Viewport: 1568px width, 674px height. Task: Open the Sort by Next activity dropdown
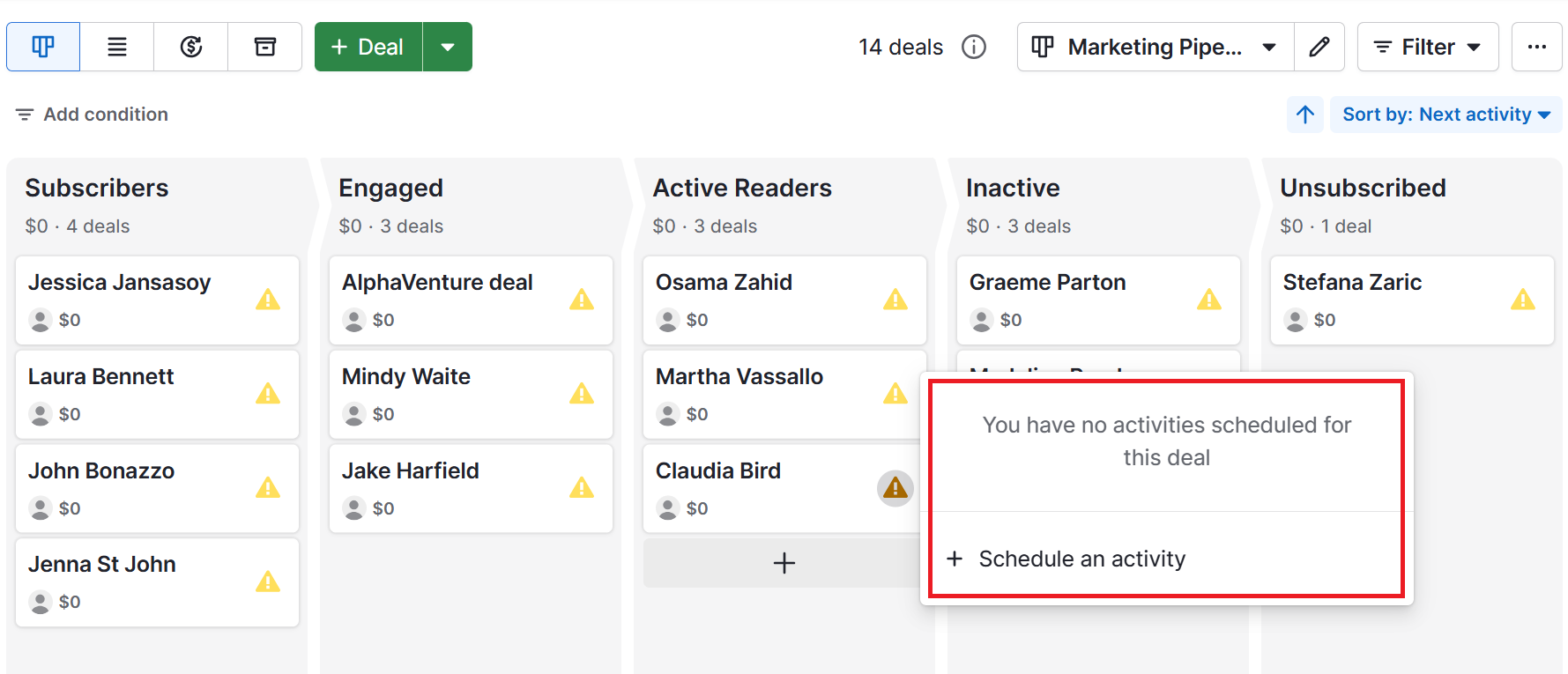tap(1445, 114)
